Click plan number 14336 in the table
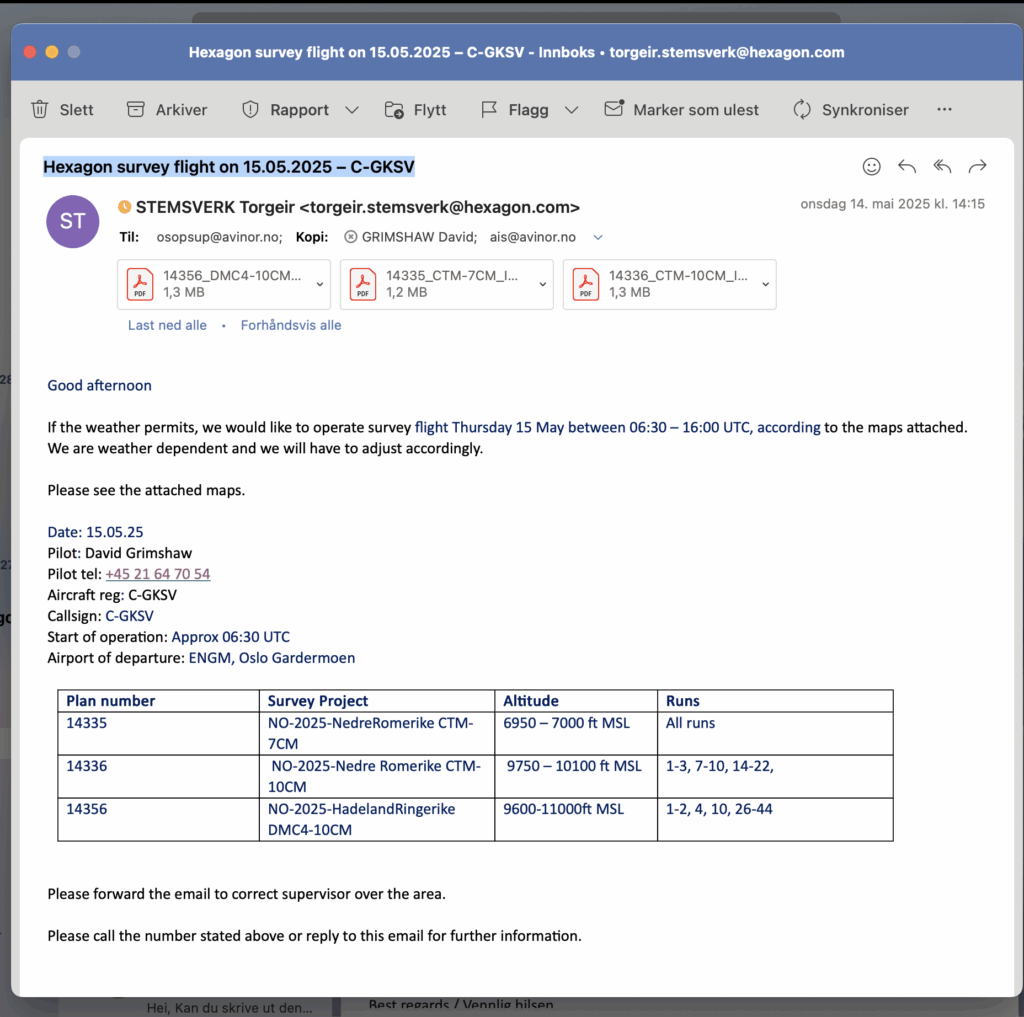This screenshot has height=1017, width=1024. click(x=86, y=766)
